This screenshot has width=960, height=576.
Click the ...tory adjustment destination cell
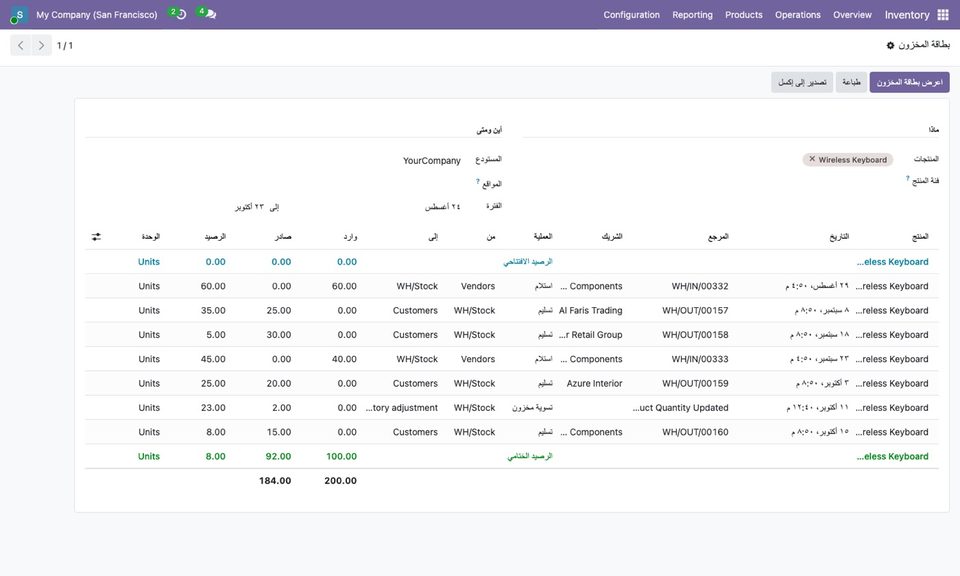tap(402, 408)
